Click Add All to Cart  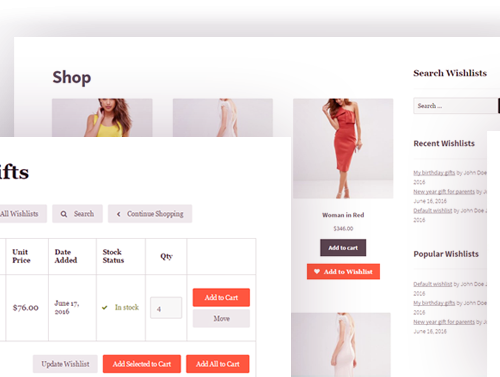pyautogui.click(x=218, y=364)
